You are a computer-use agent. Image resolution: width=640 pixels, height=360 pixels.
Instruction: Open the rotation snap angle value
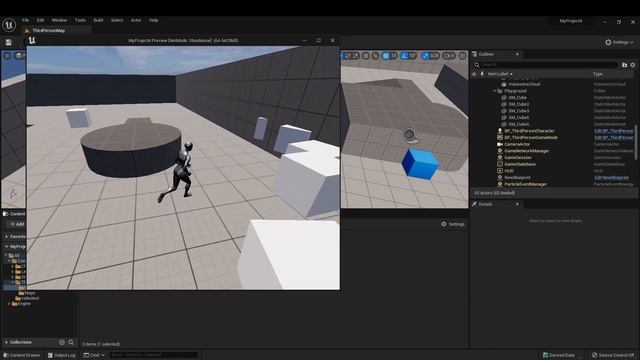click(413, 56)
